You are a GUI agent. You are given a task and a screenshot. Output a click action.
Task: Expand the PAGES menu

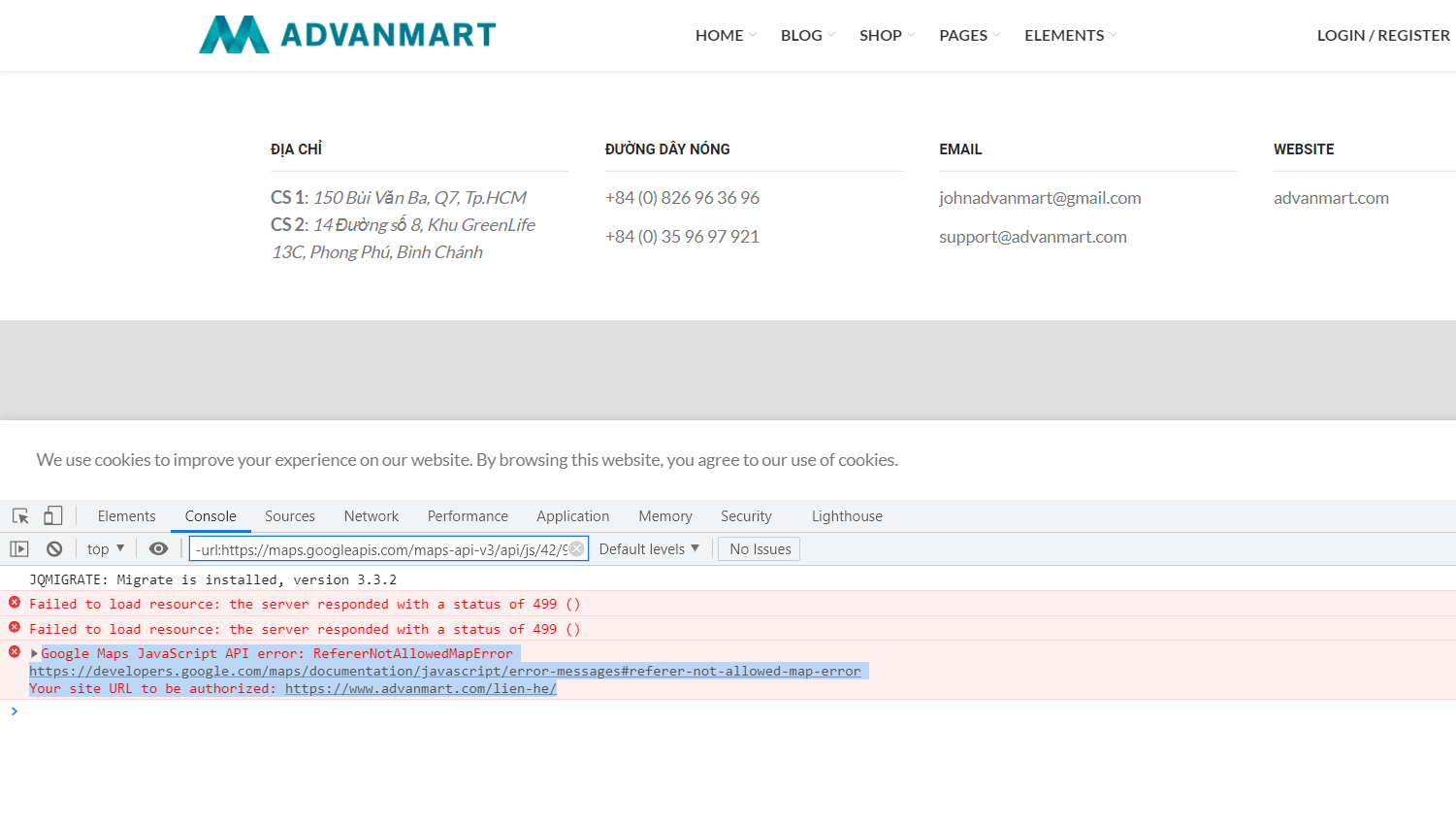tap(969, 35)
